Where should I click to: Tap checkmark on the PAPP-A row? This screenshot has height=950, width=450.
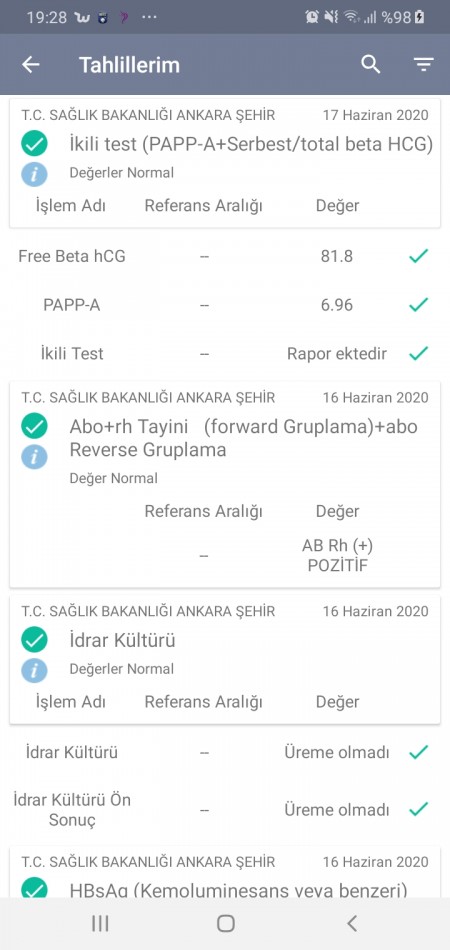point(419,305)
